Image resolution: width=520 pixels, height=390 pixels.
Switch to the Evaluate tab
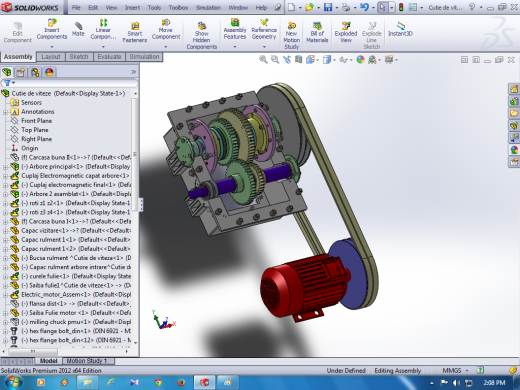point(109,57)
